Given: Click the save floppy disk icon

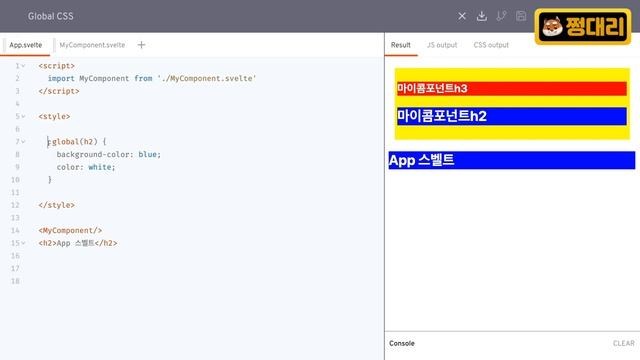Looking at the screenshot, I should click(x=521, y=16).
